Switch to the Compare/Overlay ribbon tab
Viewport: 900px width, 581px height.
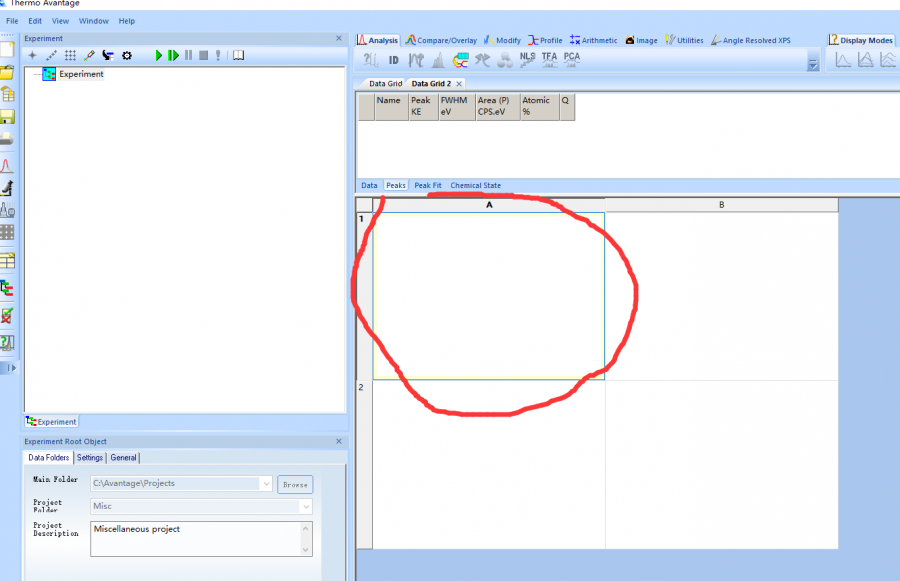[x=440, y=40]
